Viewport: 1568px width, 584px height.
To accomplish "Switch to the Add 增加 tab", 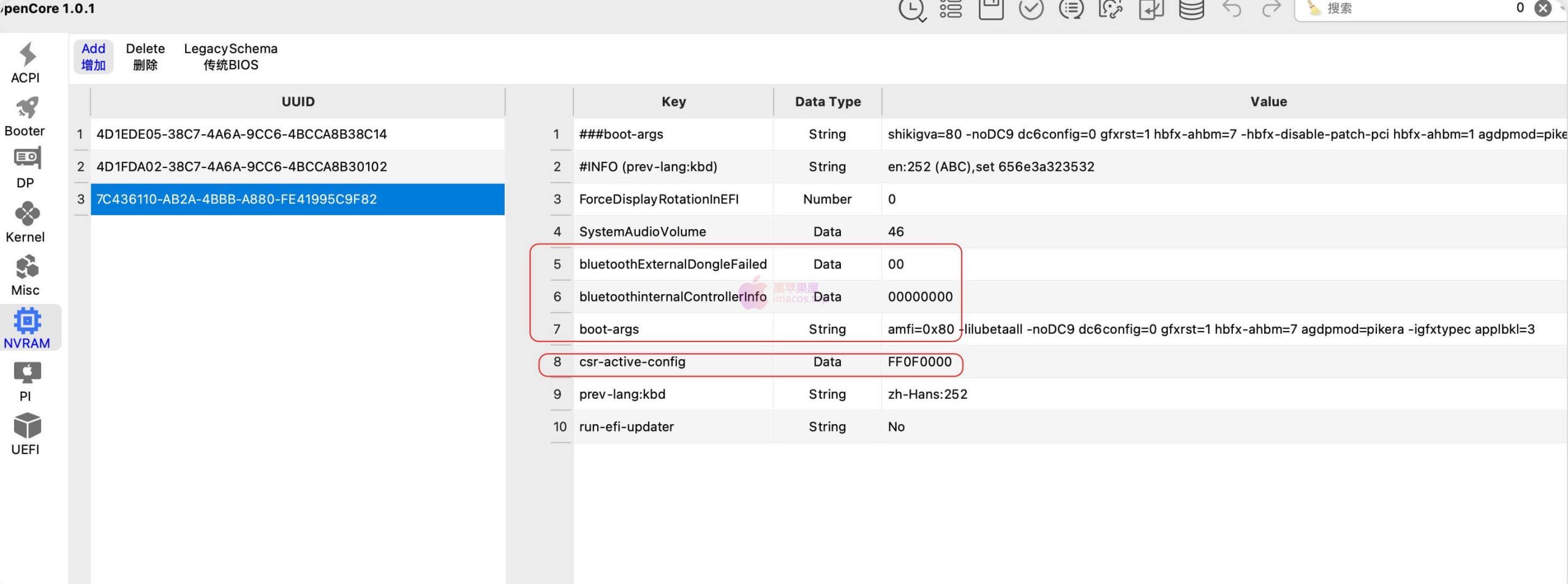I will coord(94,56).
